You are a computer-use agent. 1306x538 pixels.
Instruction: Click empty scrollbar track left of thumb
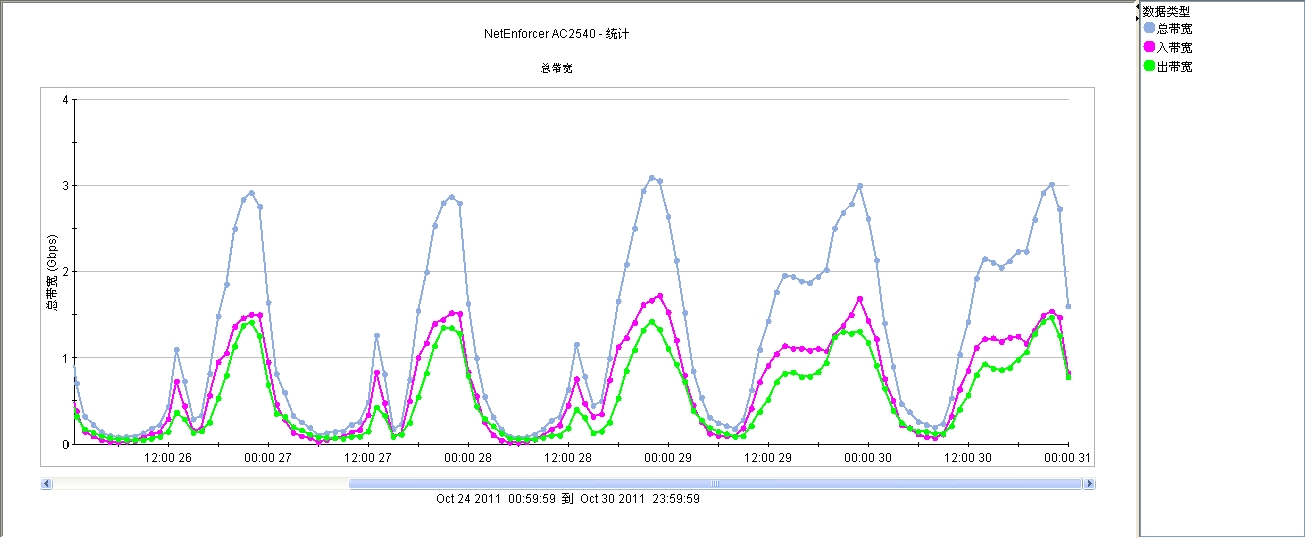click(x=200, y=484)
